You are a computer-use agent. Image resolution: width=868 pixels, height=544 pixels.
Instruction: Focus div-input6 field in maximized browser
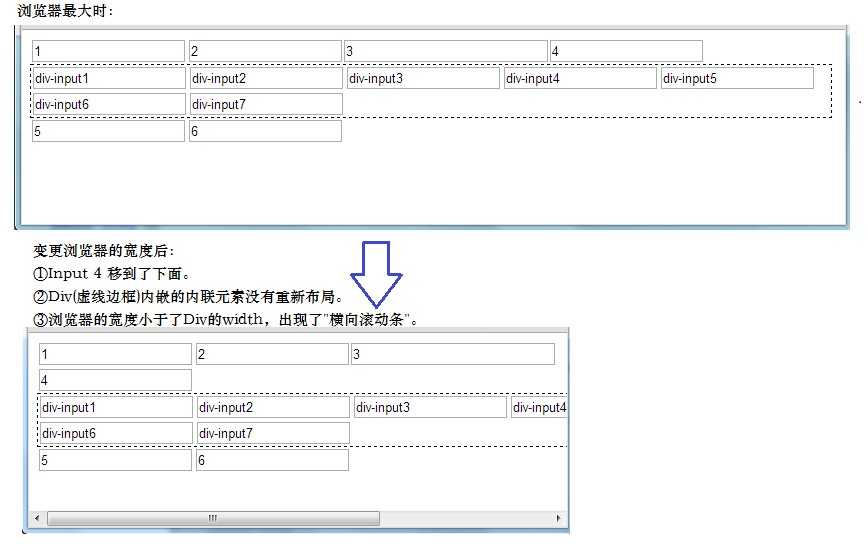pos(109,104)
